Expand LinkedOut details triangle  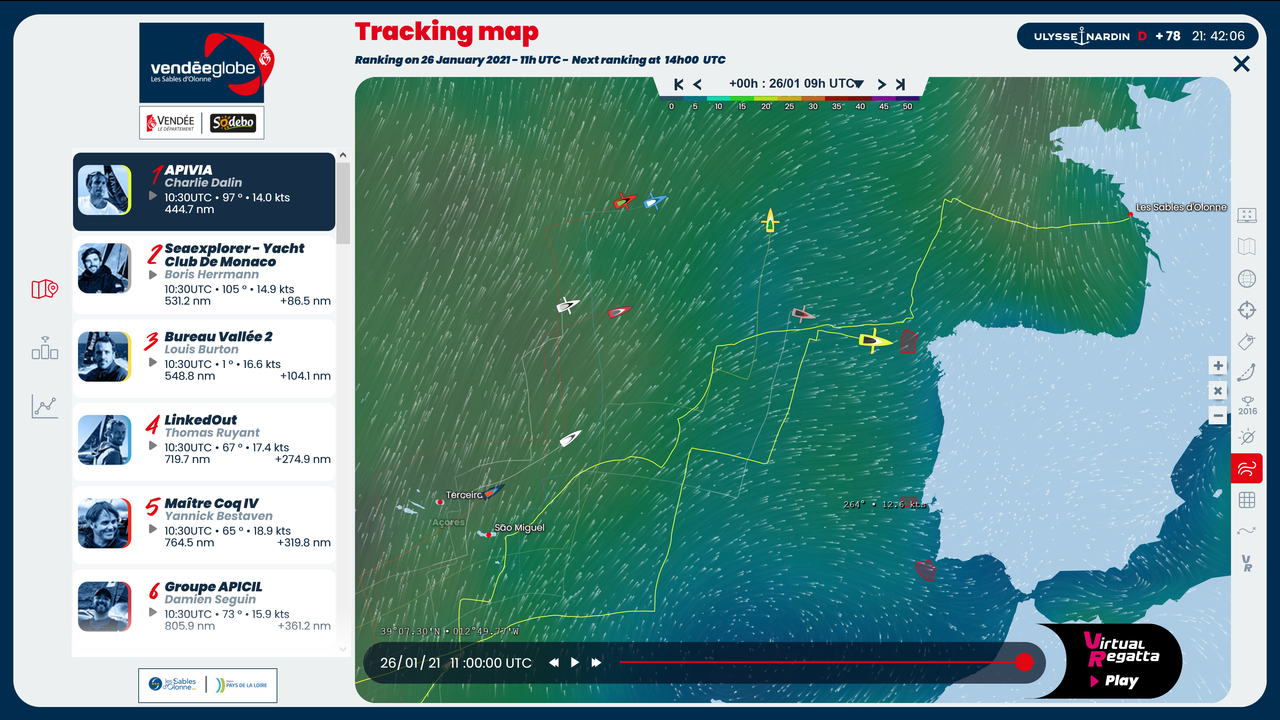[153, 447]
